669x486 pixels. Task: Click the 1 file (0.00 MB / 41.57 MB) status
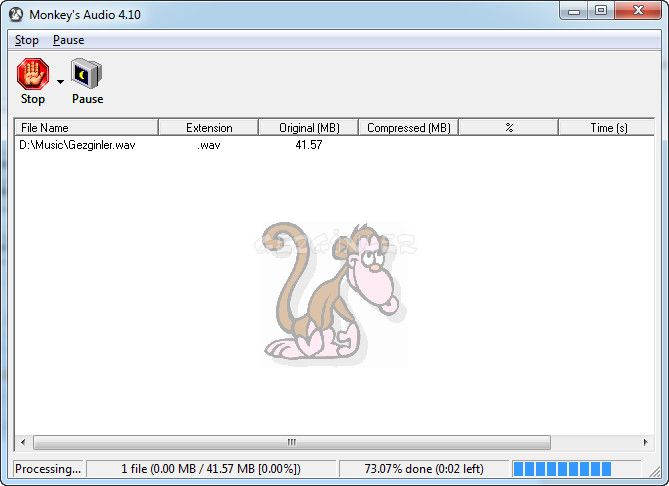211,469
